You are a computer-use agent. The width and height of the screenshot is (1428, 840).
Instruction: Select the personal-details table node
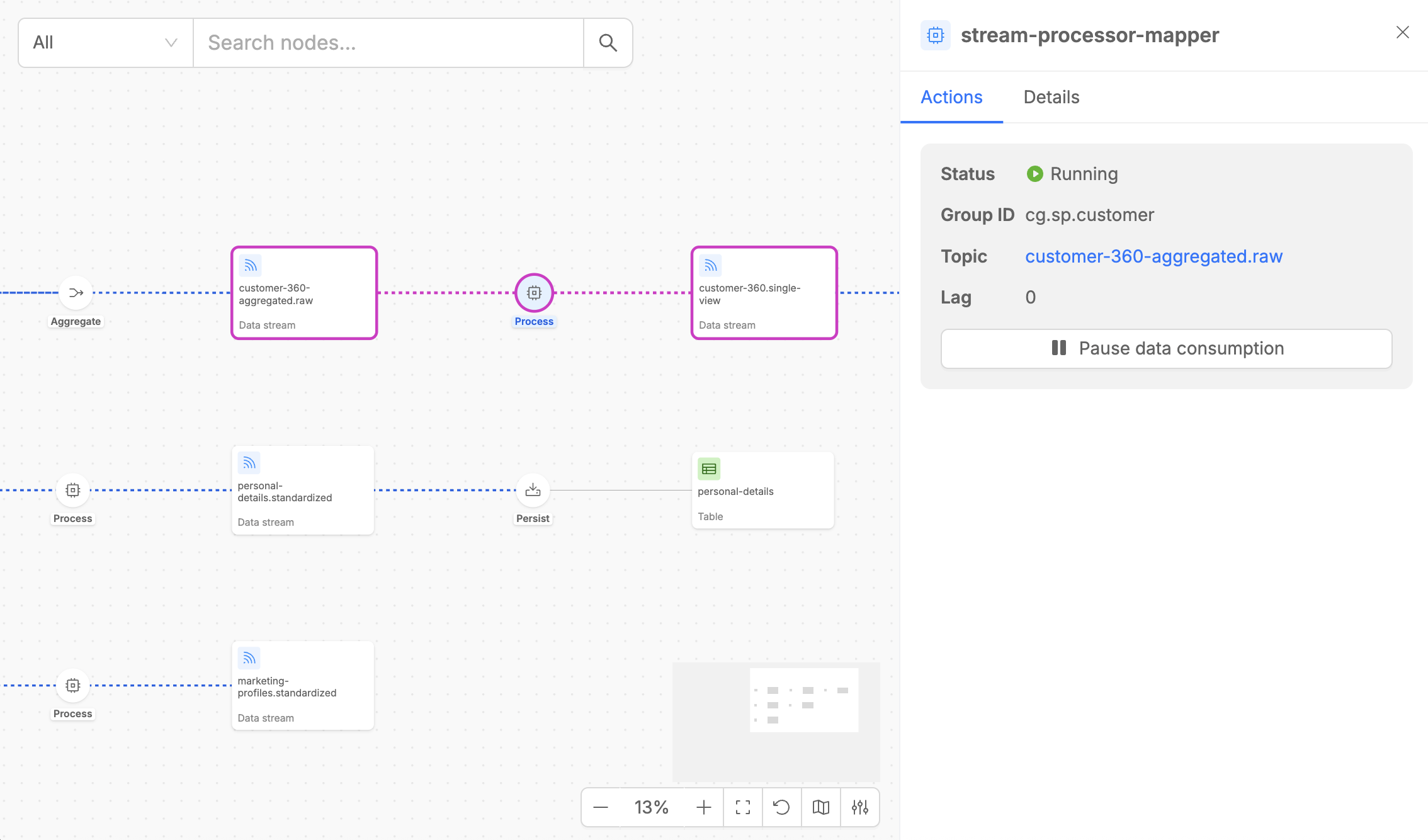[x=762, y=491]
